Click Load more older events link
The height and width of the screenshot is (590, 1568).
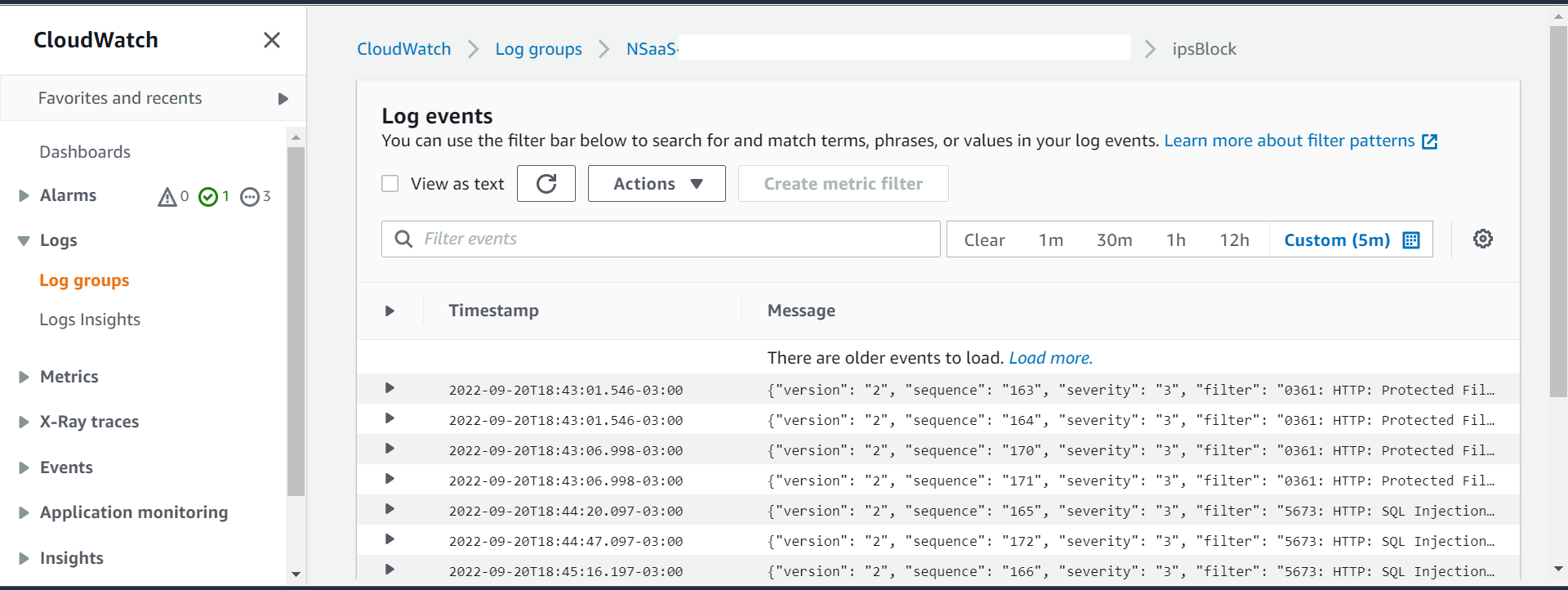pos(1050,358)
